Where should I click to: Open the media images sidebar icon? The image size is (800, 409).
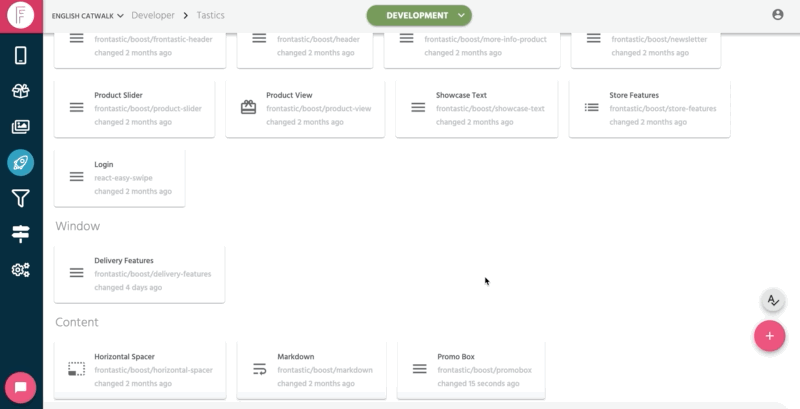21,126
